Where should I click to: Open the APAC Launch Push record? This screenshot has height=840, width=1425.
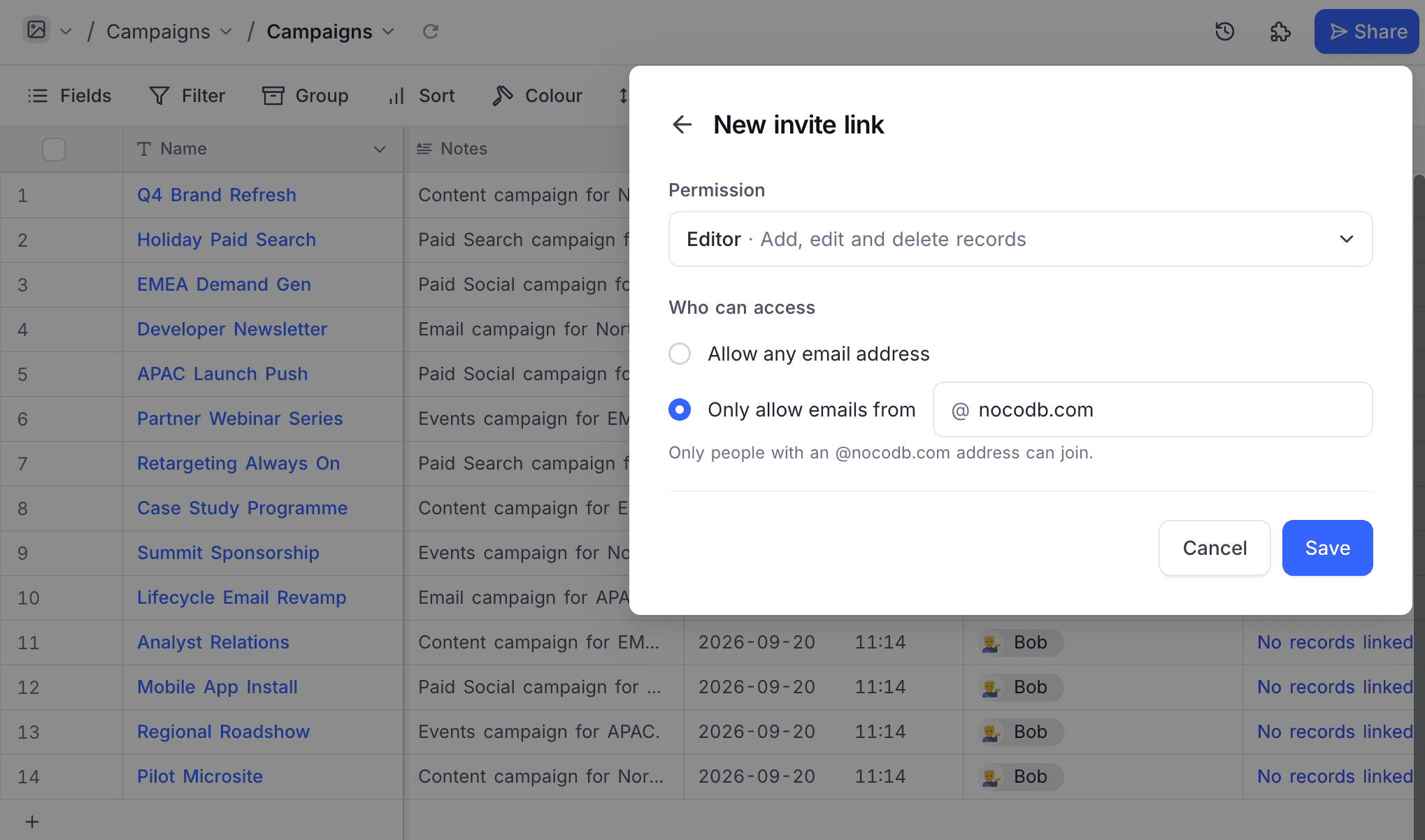(x=222, y=374)
